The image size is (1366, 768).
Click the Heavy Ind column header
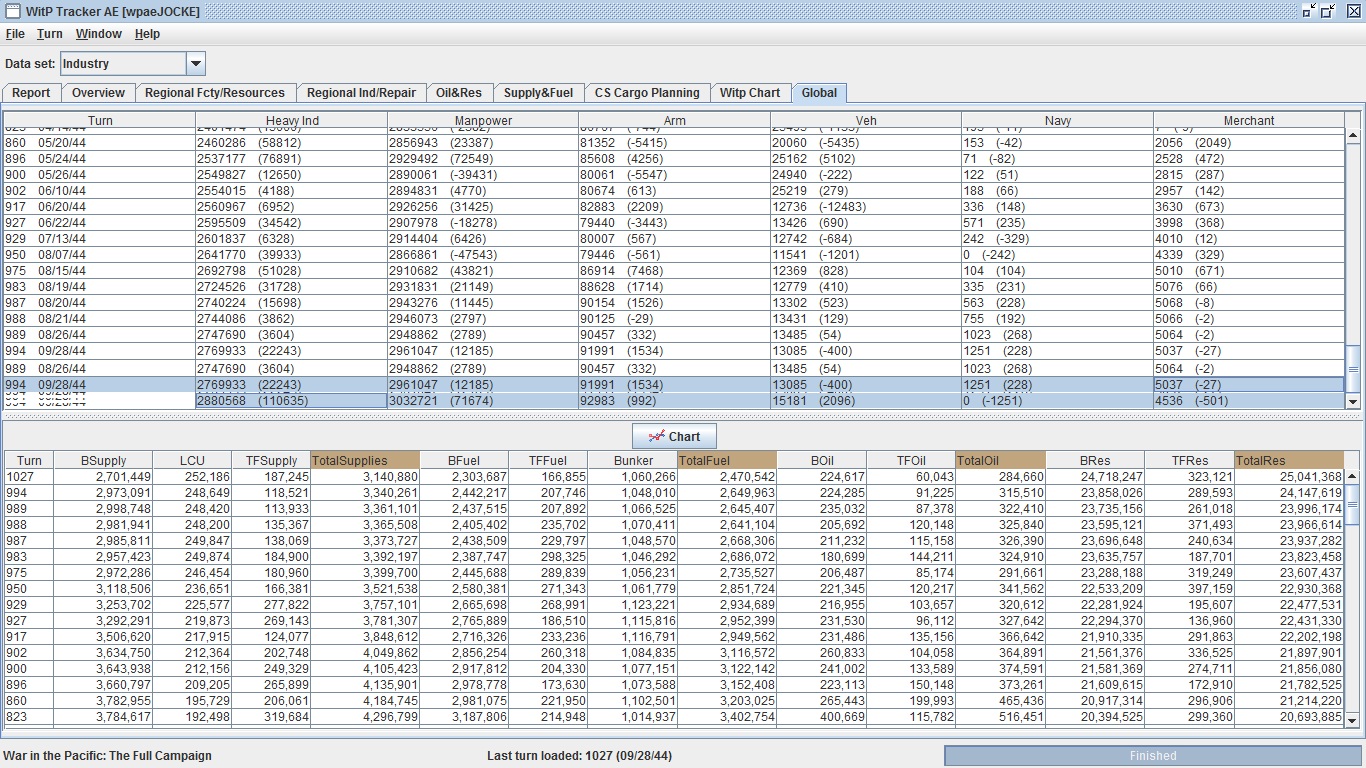click(x=291, y=120)
